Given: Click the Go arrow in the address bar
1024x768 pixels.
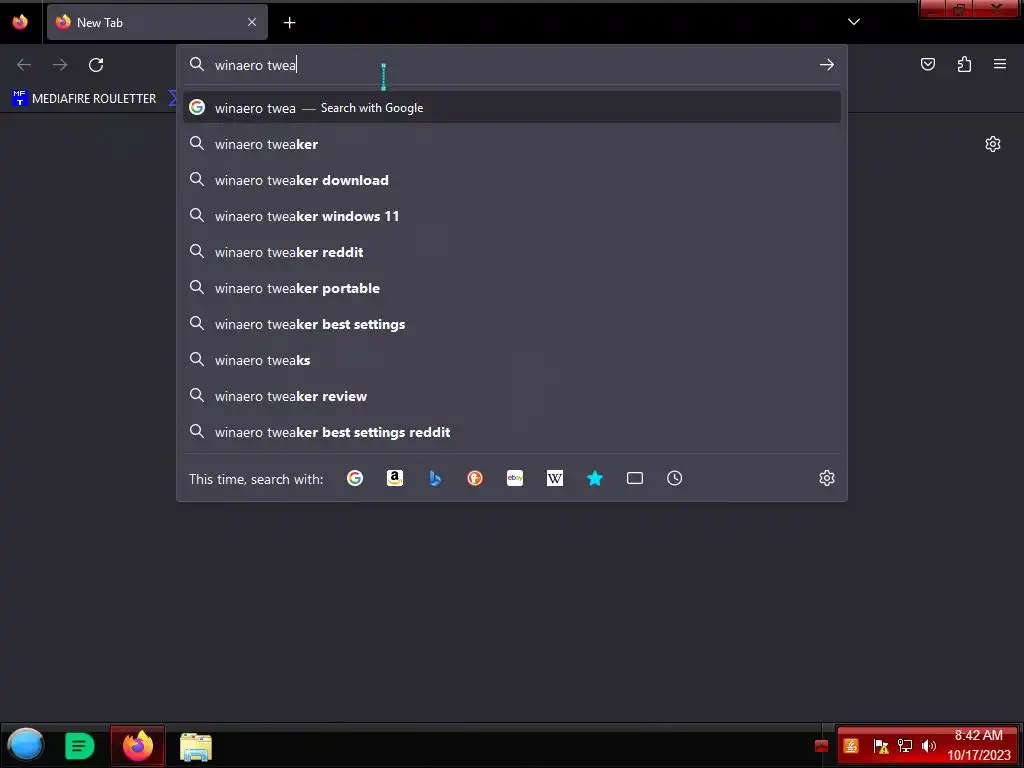Looking at the screenshot, I should point(827,65).
